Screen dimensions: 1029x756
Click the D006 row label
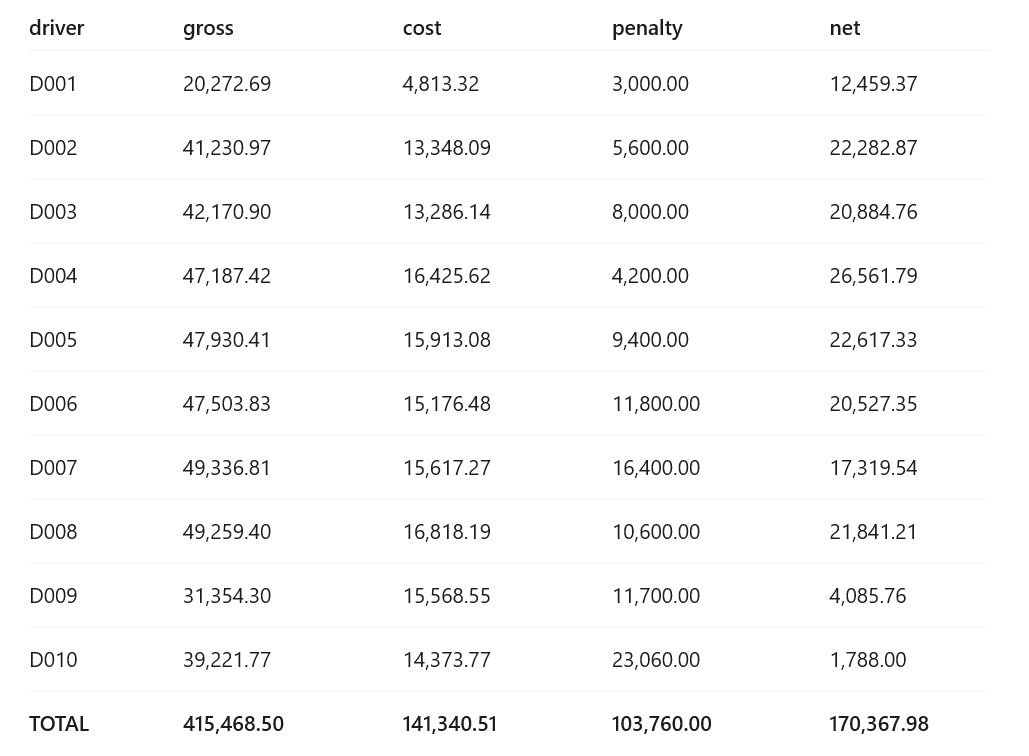pyautogui.click(x=53, y=404)
